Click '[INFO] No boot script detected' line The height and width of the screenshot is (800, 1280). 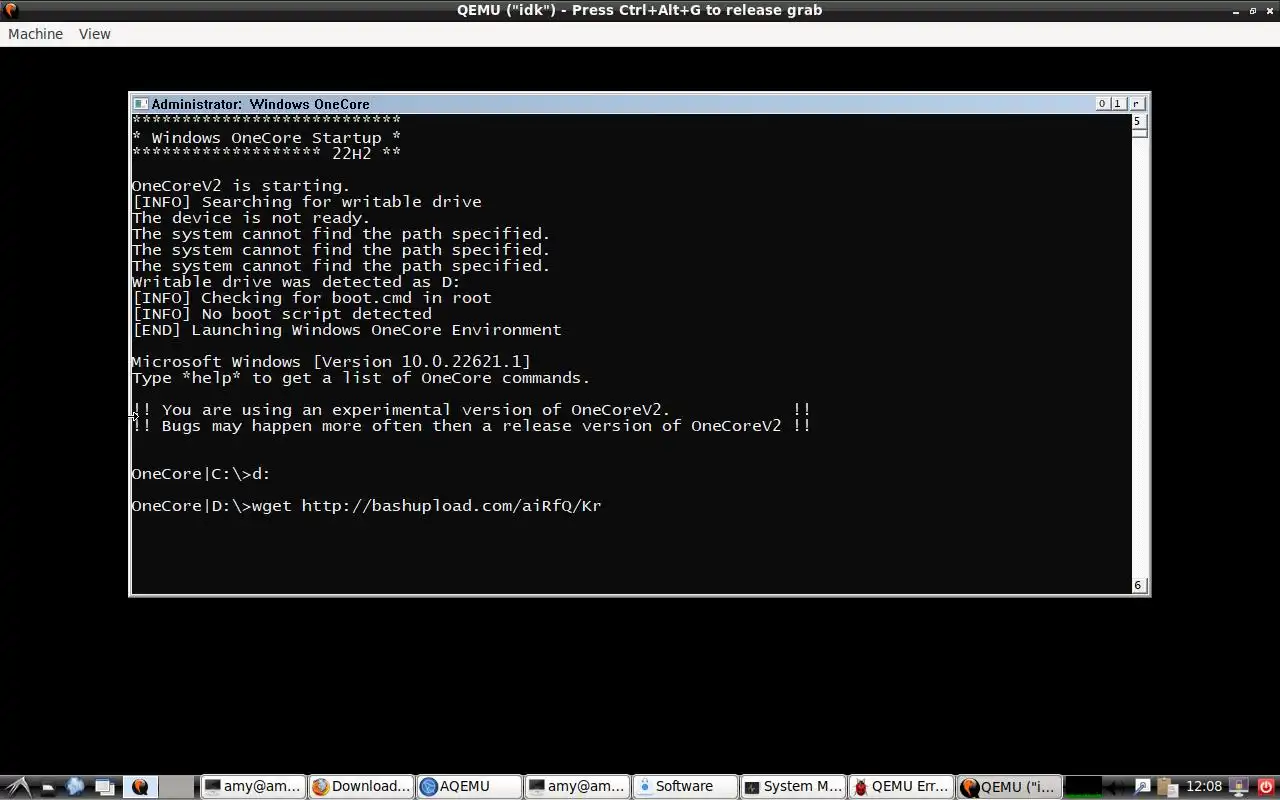click(x=282, y=314)
